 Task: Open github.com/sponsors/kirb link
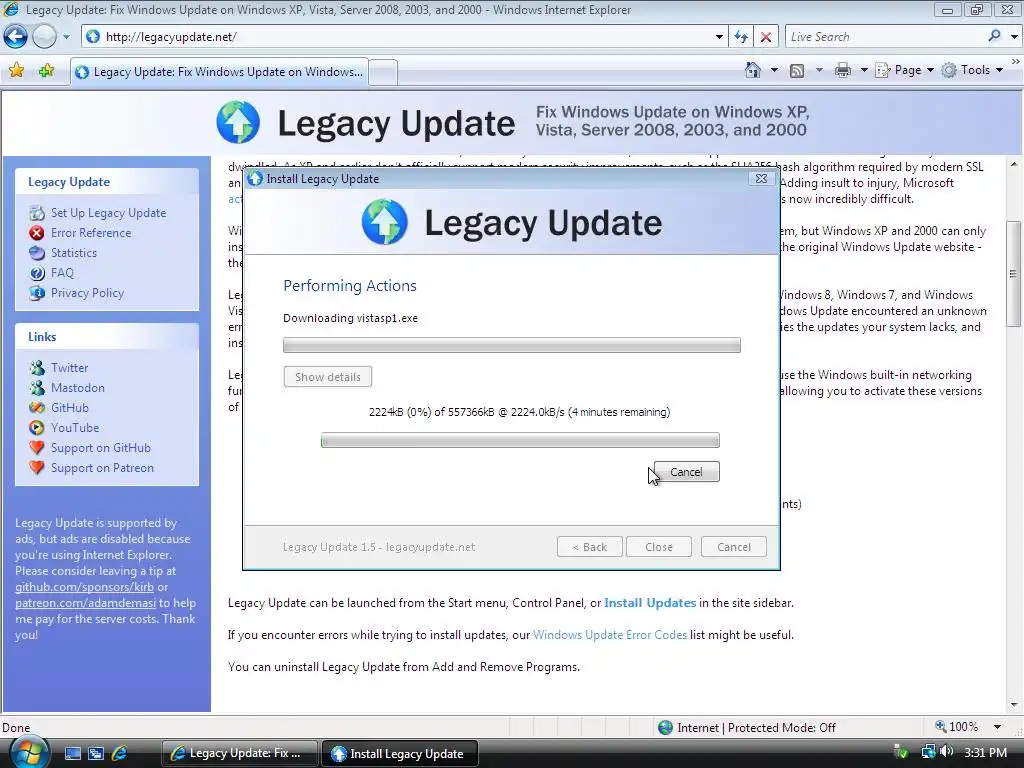[x=84, y=587]
